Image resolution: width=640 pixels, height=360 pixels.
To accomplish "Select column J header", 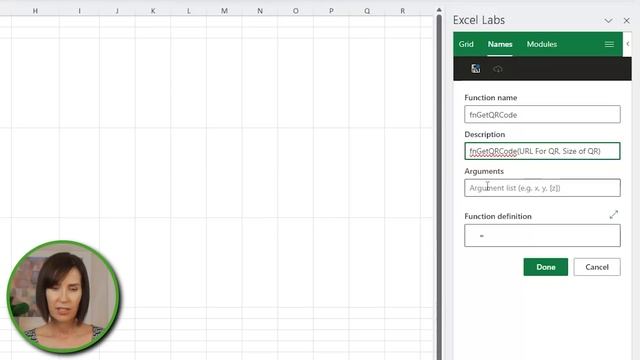I will pyautogui.click(x=117, y=11).
